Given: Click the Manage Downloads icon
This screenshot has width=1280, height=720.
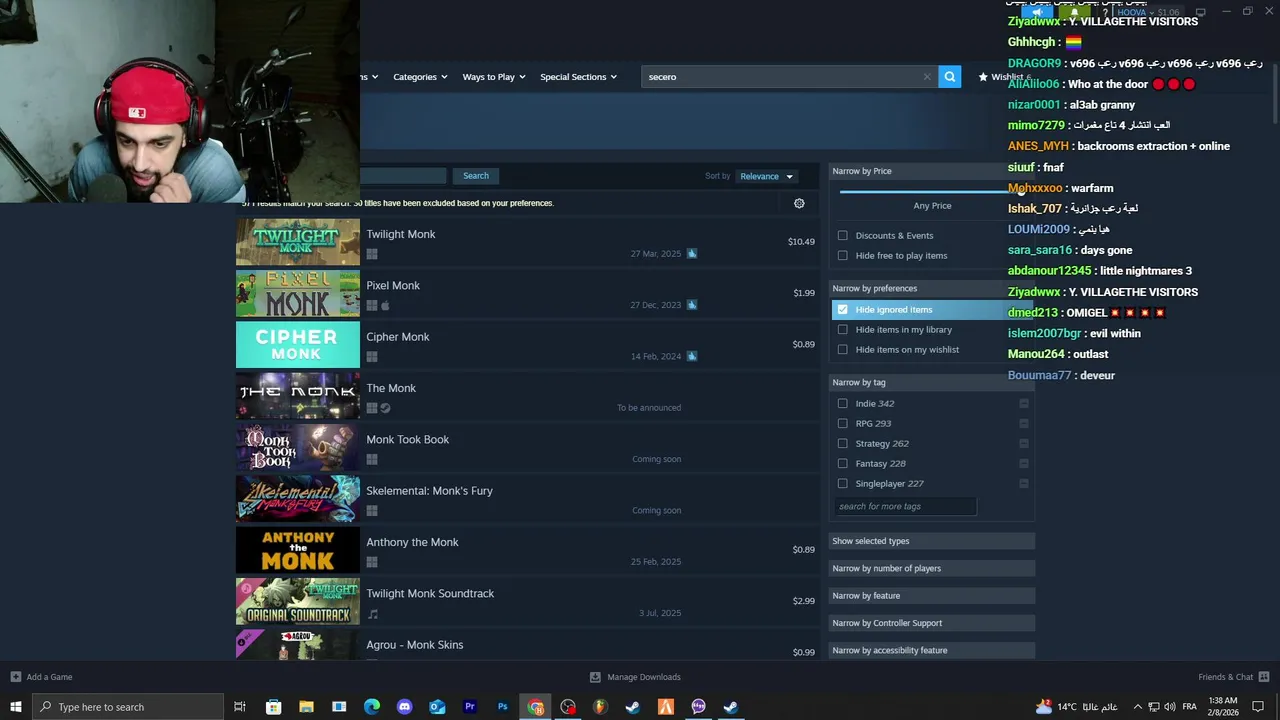Looking at the screenshot, I should pyautogui.click(x=595, y=677).
